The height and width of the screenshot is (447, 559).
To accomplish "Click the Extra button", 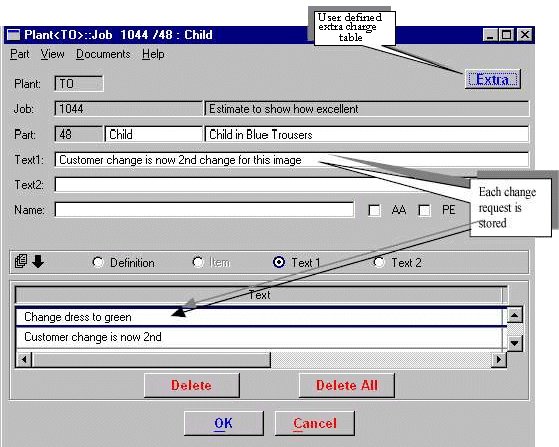I will [x=493, y=79].
